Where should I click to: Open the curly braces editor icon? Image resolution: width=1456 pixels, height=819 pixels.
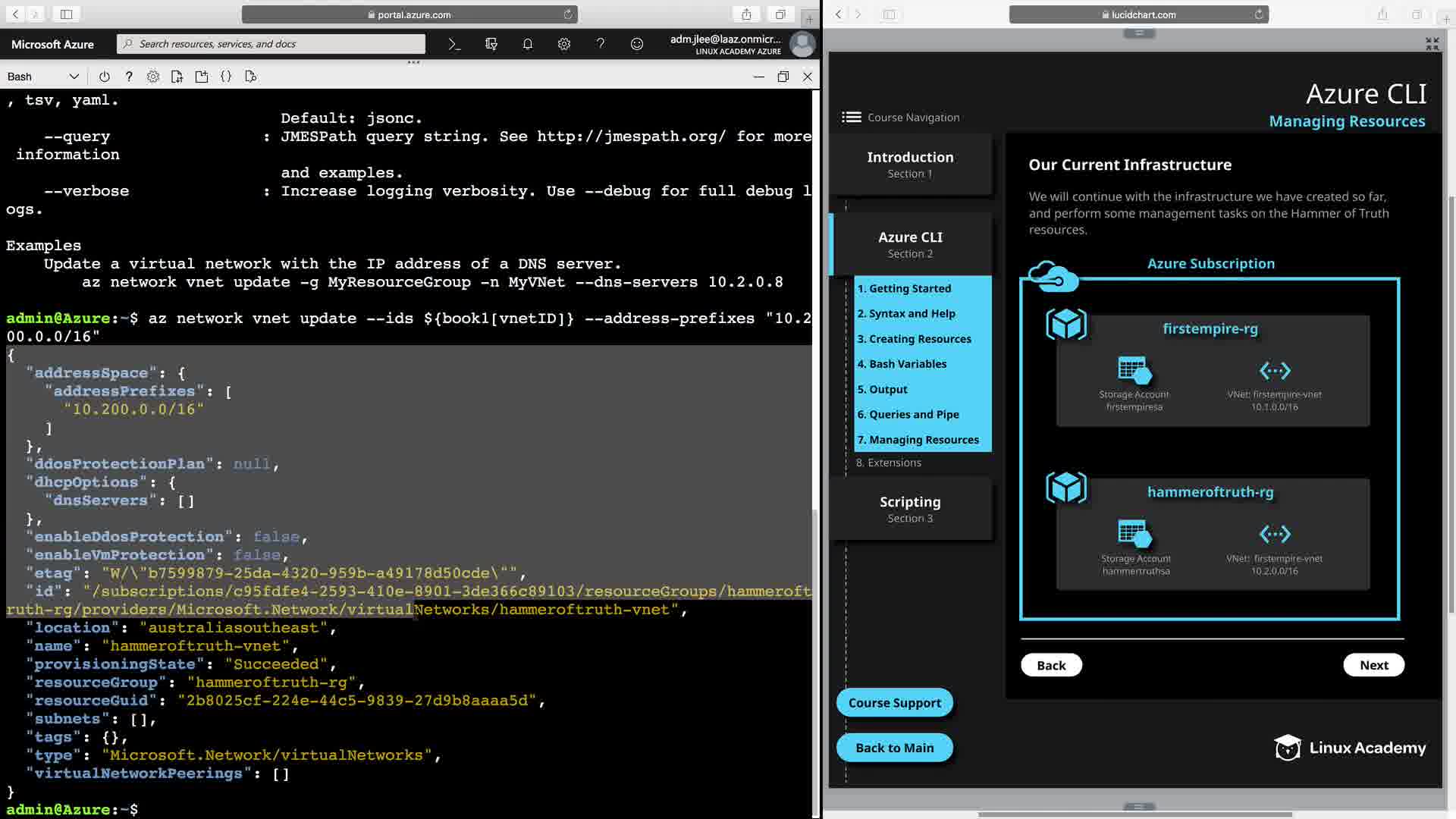[226, 77]
